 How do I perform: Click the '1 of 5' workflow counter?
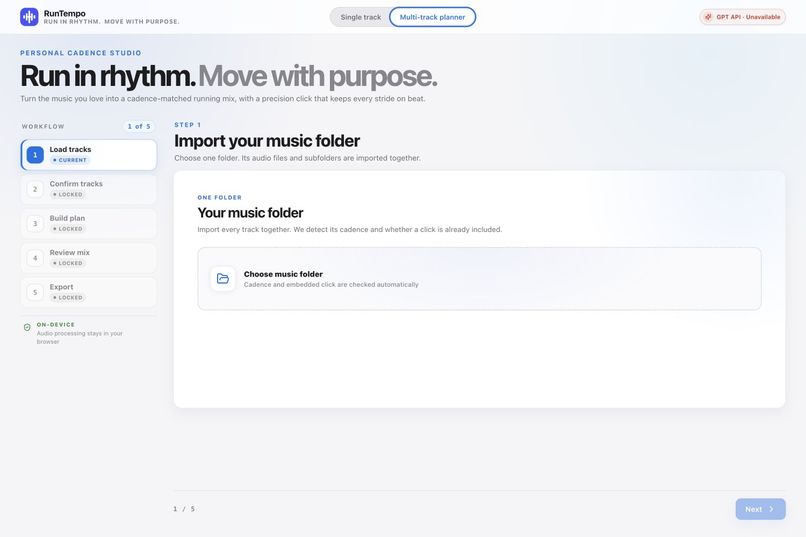coord(139,126)
